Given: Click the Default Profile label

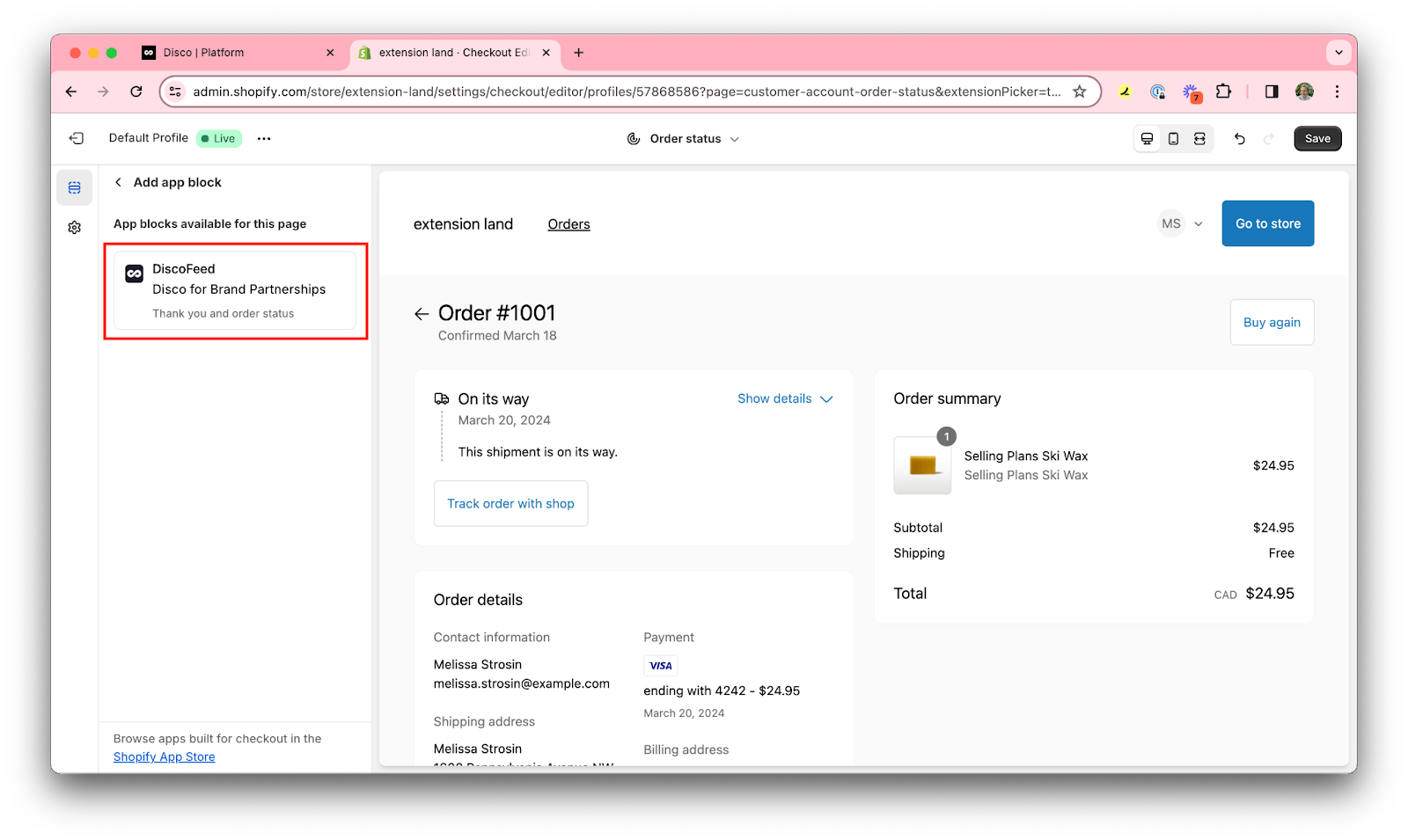Looking at the screenshot, I should click(x=149, y=138).
